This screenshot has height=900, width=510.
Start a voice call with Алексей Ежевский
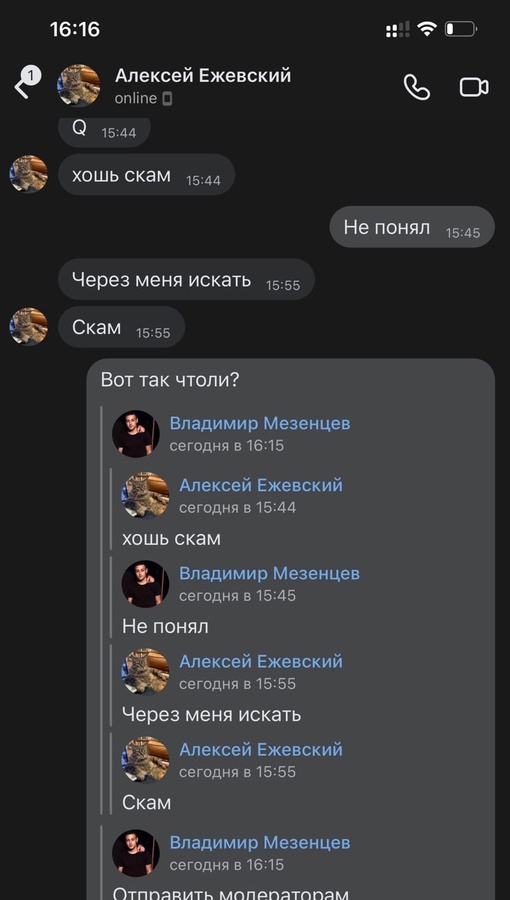point(416,87)
